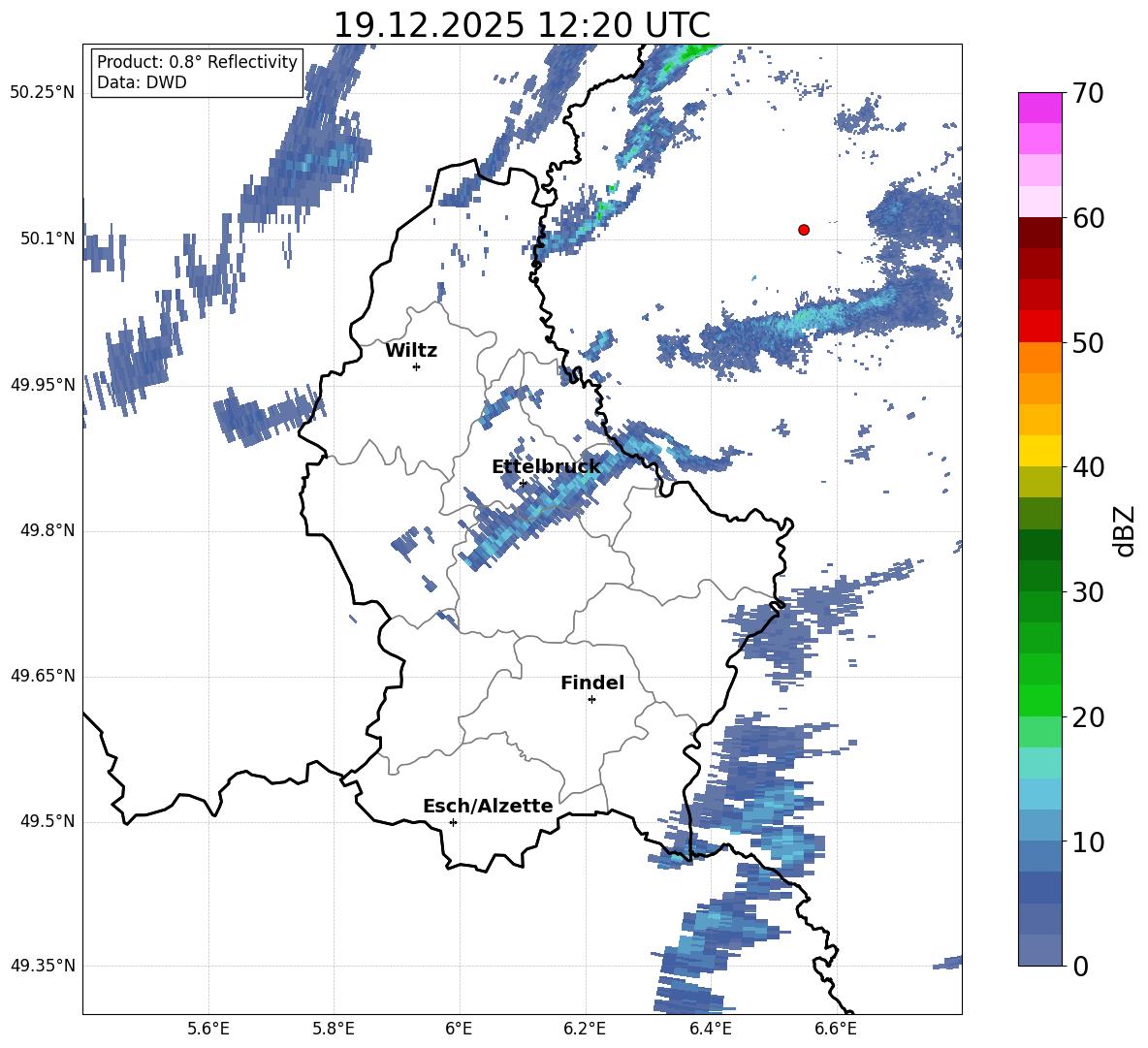Click the 6.4°E longitude label

coord(710,1029)
